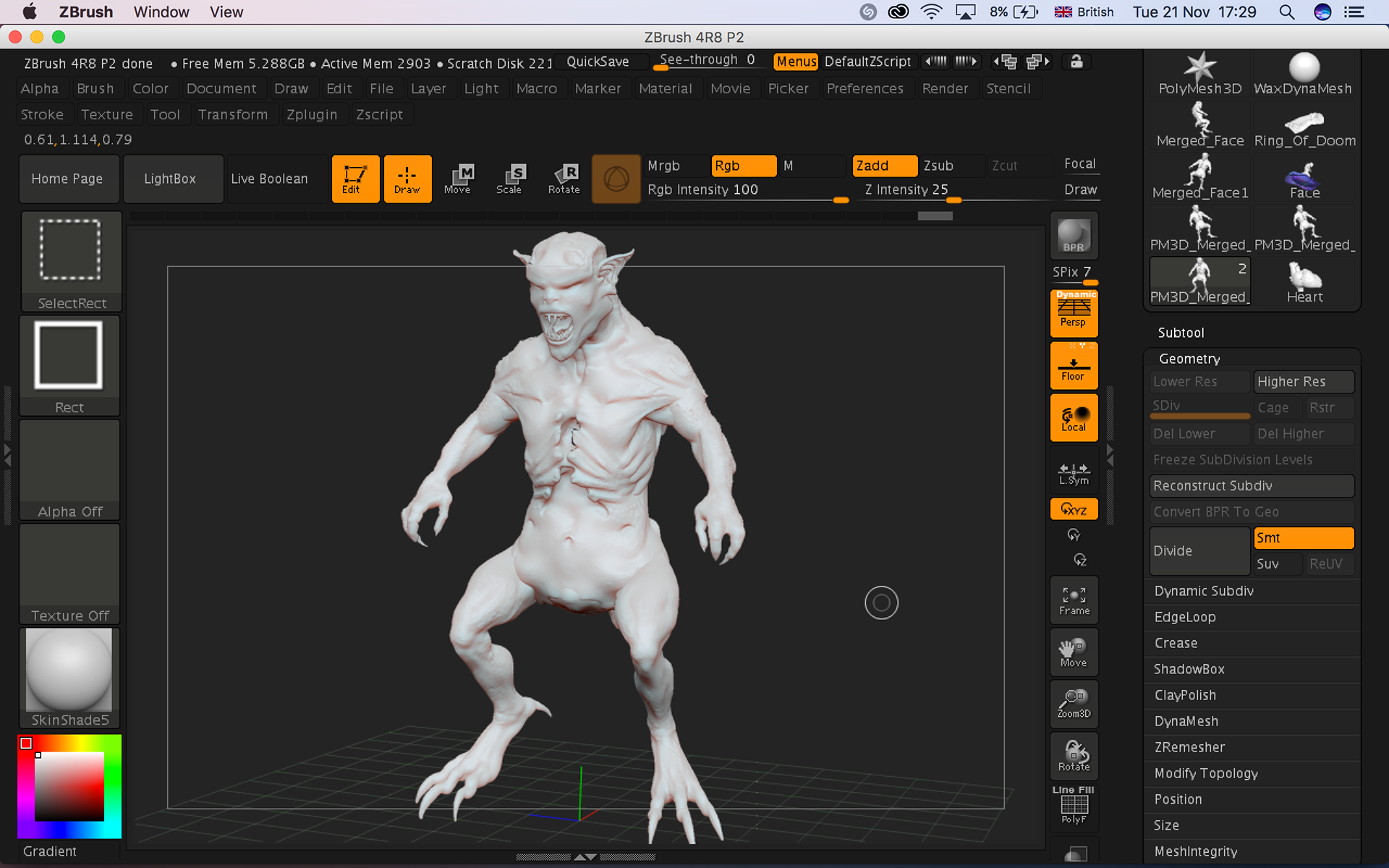Open macOS Spotlight search
The image size is (1389, 868).
coord(1286,12)
